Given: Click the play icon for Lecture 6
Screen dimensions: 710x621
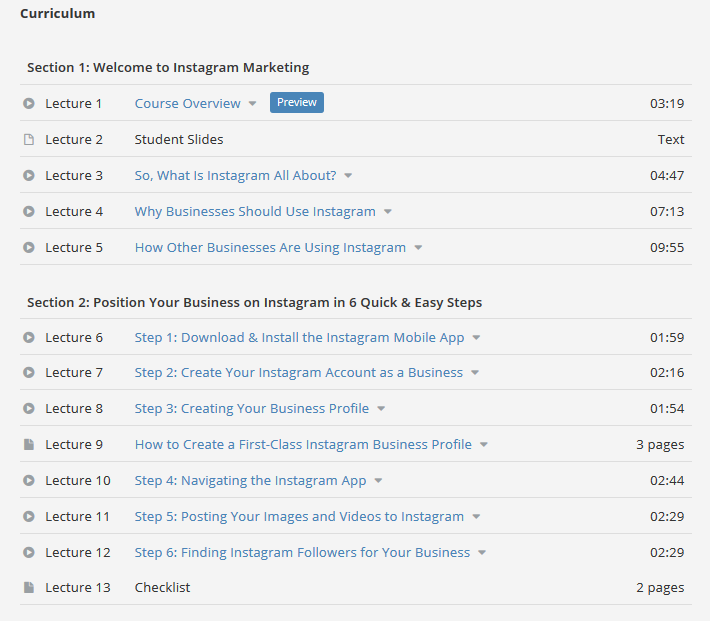Looking at the screenshot, I should [29, 337].
